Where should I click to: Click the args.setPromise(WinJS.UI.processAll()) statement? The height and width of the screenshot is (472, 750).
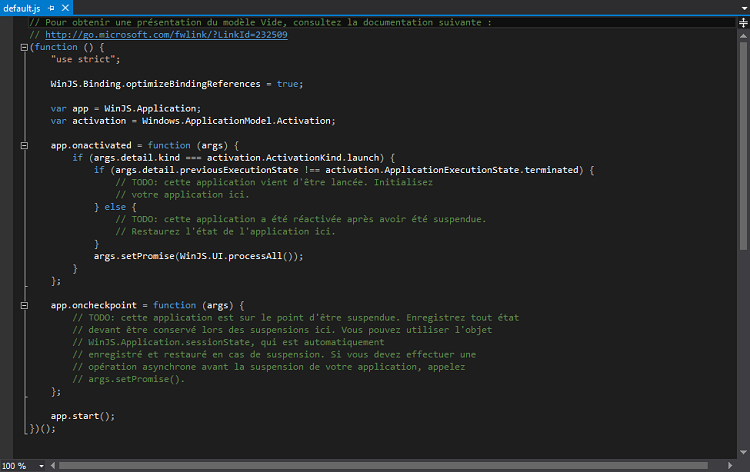click(x=197, y=256)
